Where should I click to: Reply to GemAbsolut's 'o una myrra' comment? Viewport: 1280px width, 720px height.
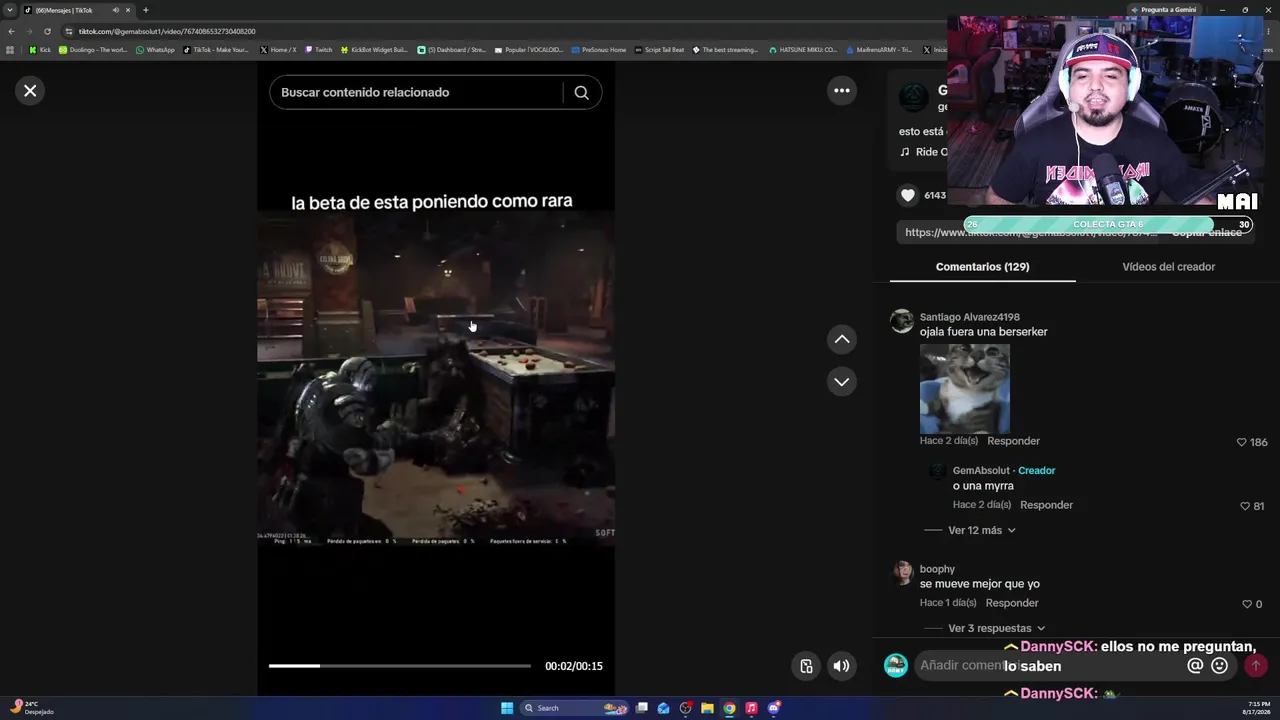pyautogui.click(x=1046, y=505)
